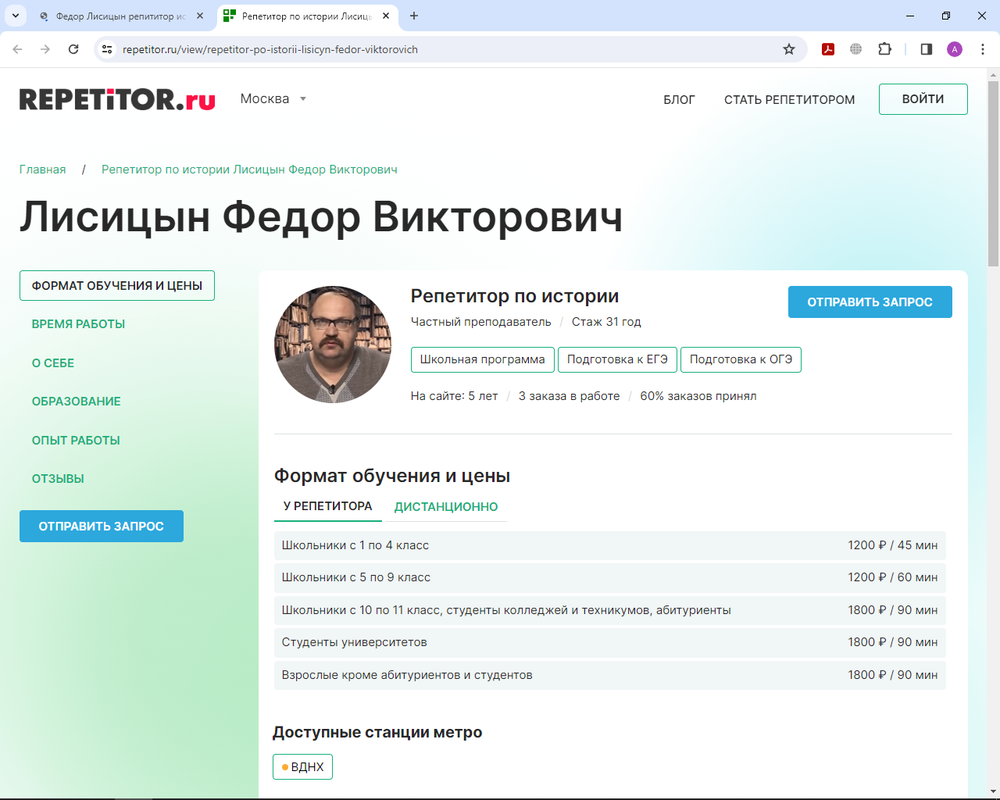1000x800 pixels.
Task: Open Chrome three-dot menu
Action: pyautogui.click(x=982, y=49)
